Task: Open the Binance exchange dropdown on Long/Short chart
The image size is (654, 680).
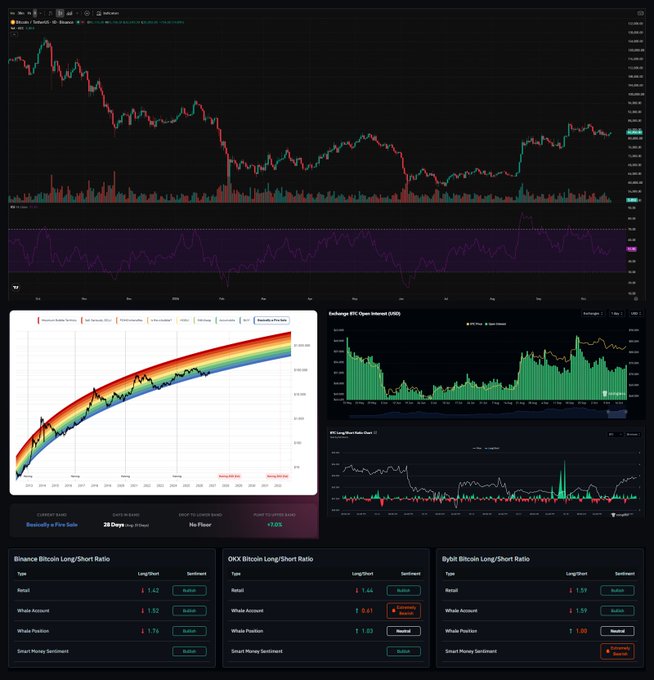Action: (x=633, y=434)
